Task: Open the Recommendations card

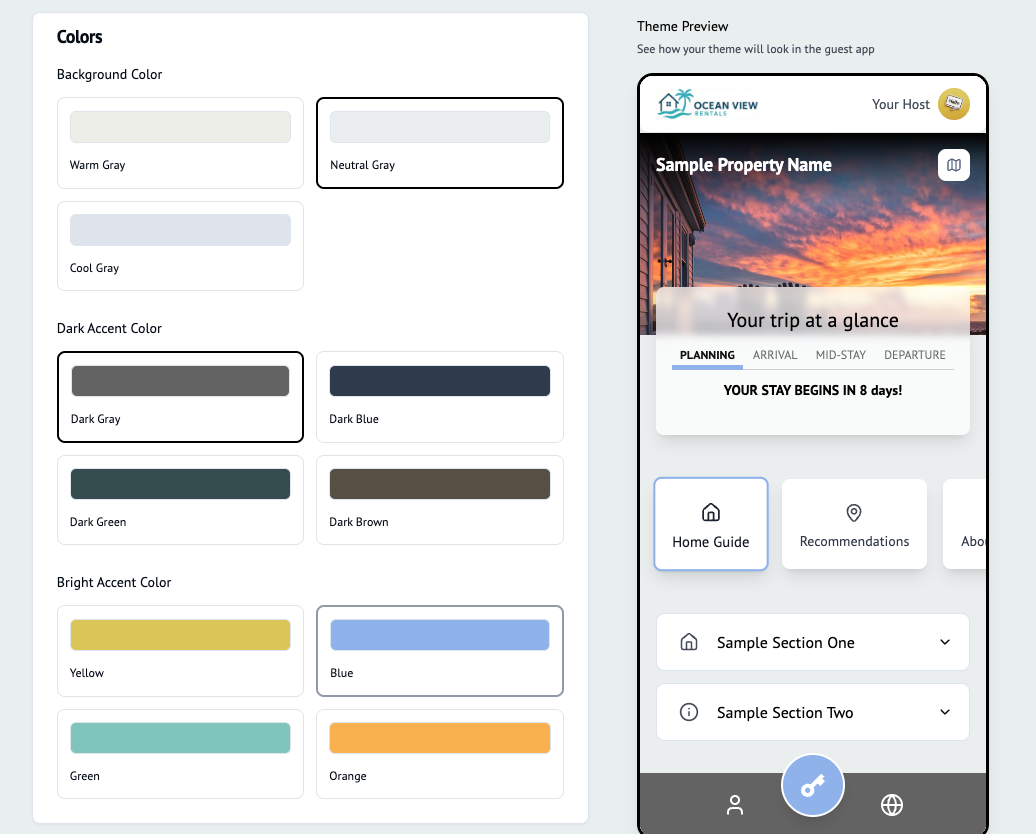Action: tap(854, 524)
